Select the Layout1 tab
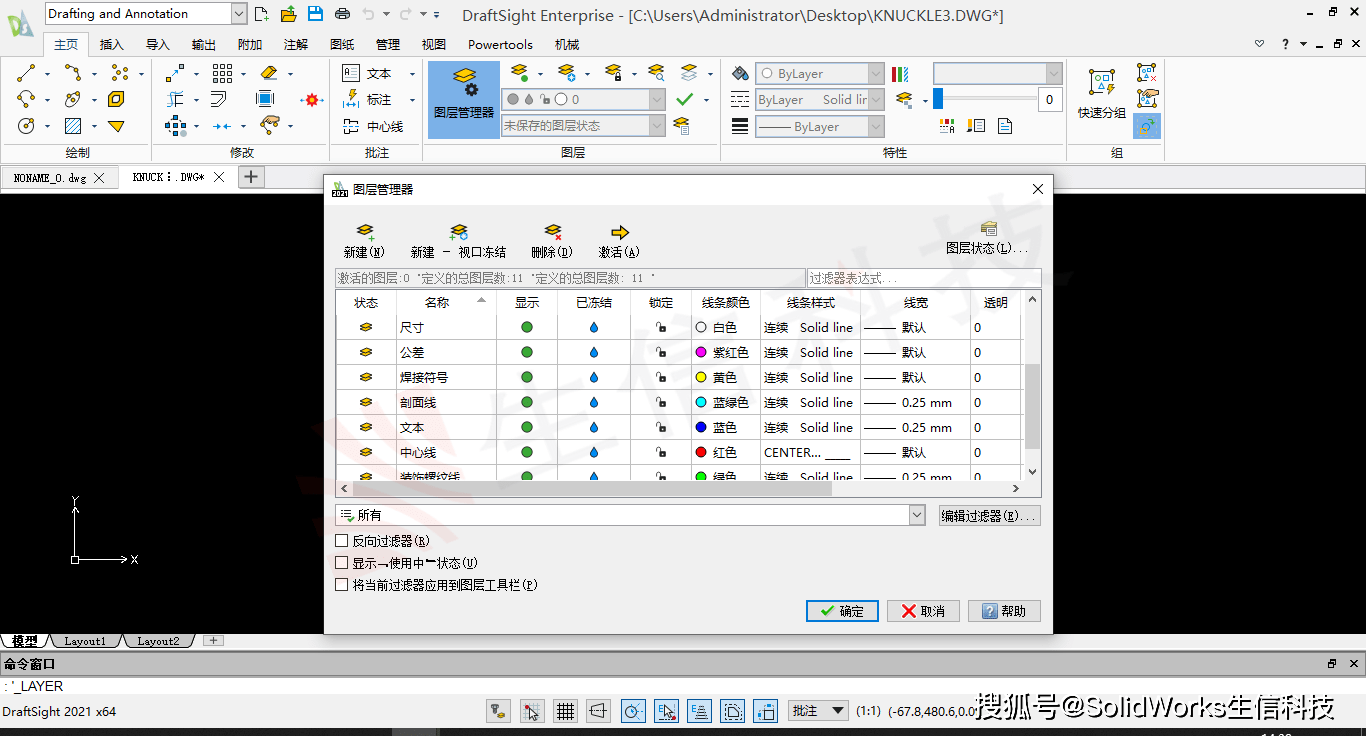Viewport: 1366px width, 736px height. [85, 640]
